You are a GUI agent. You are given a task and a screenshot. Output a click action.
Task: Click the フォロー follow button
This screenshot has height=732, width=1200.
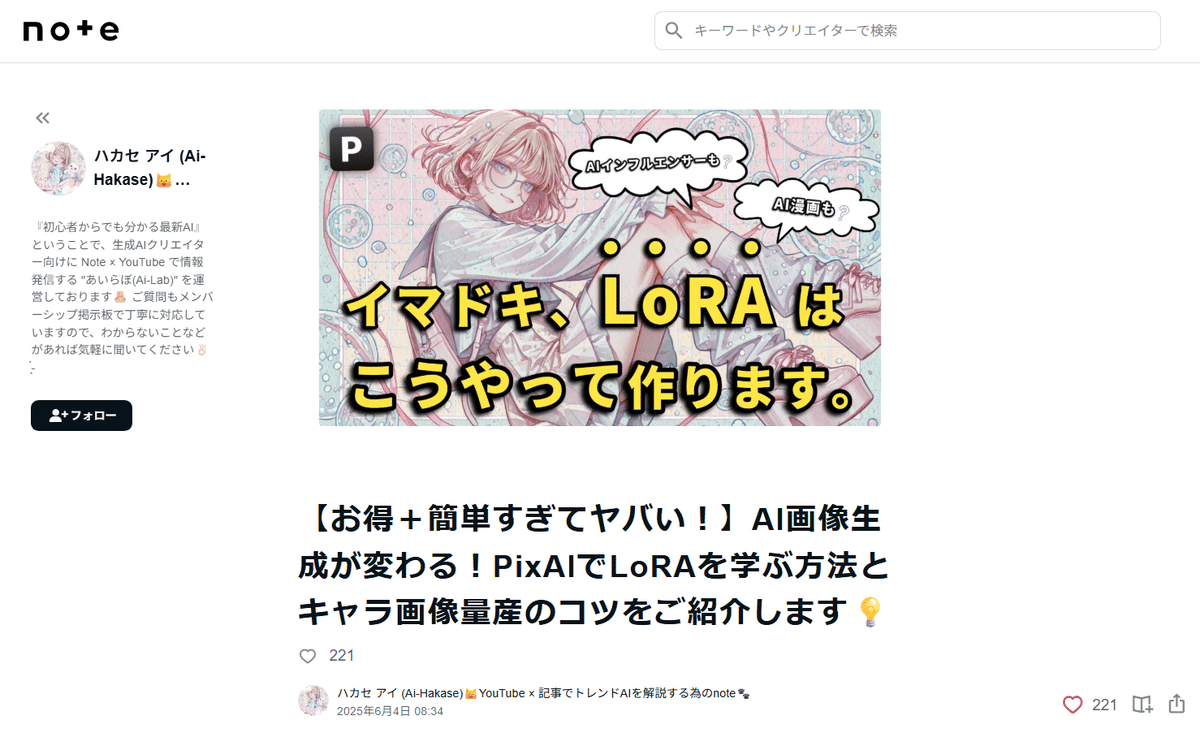[x=81, y=415]
